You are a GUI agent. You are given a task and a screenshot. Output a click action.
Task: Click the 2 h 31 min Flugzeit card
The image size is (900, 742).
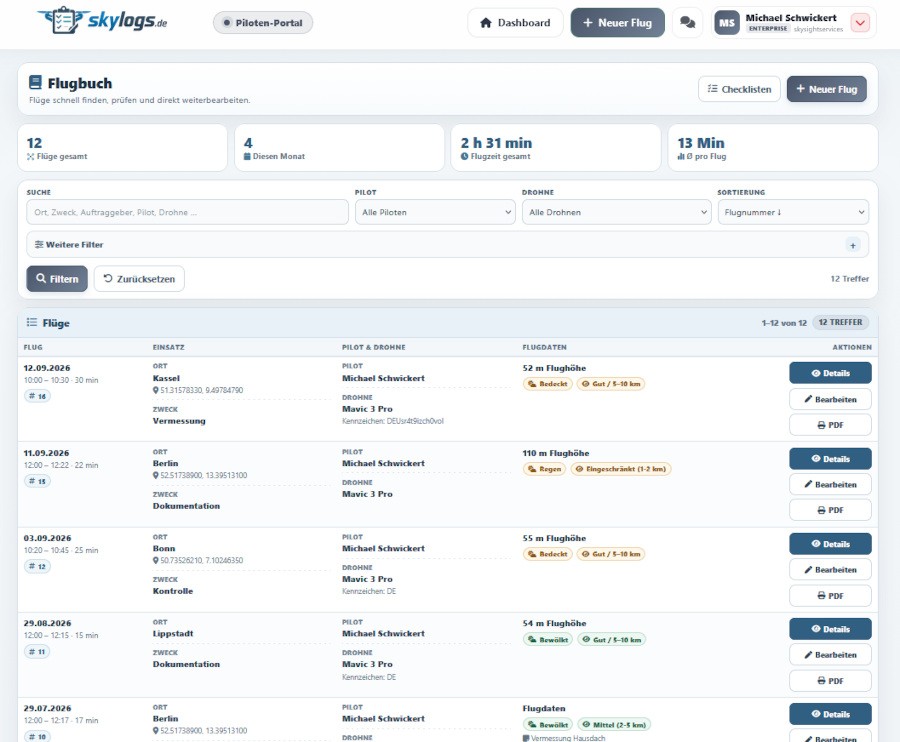point(556,147)
